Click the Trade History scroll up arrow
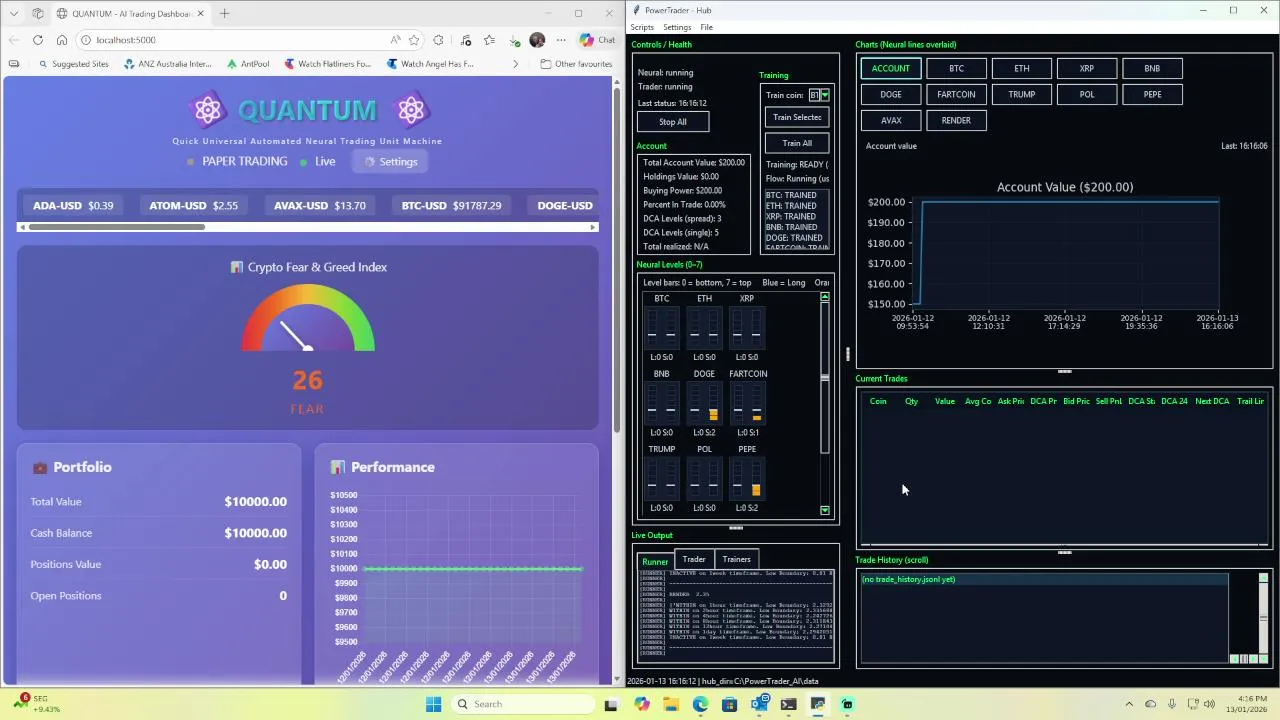This screenshot has width=1280, height=720. tap(1263, 578)
